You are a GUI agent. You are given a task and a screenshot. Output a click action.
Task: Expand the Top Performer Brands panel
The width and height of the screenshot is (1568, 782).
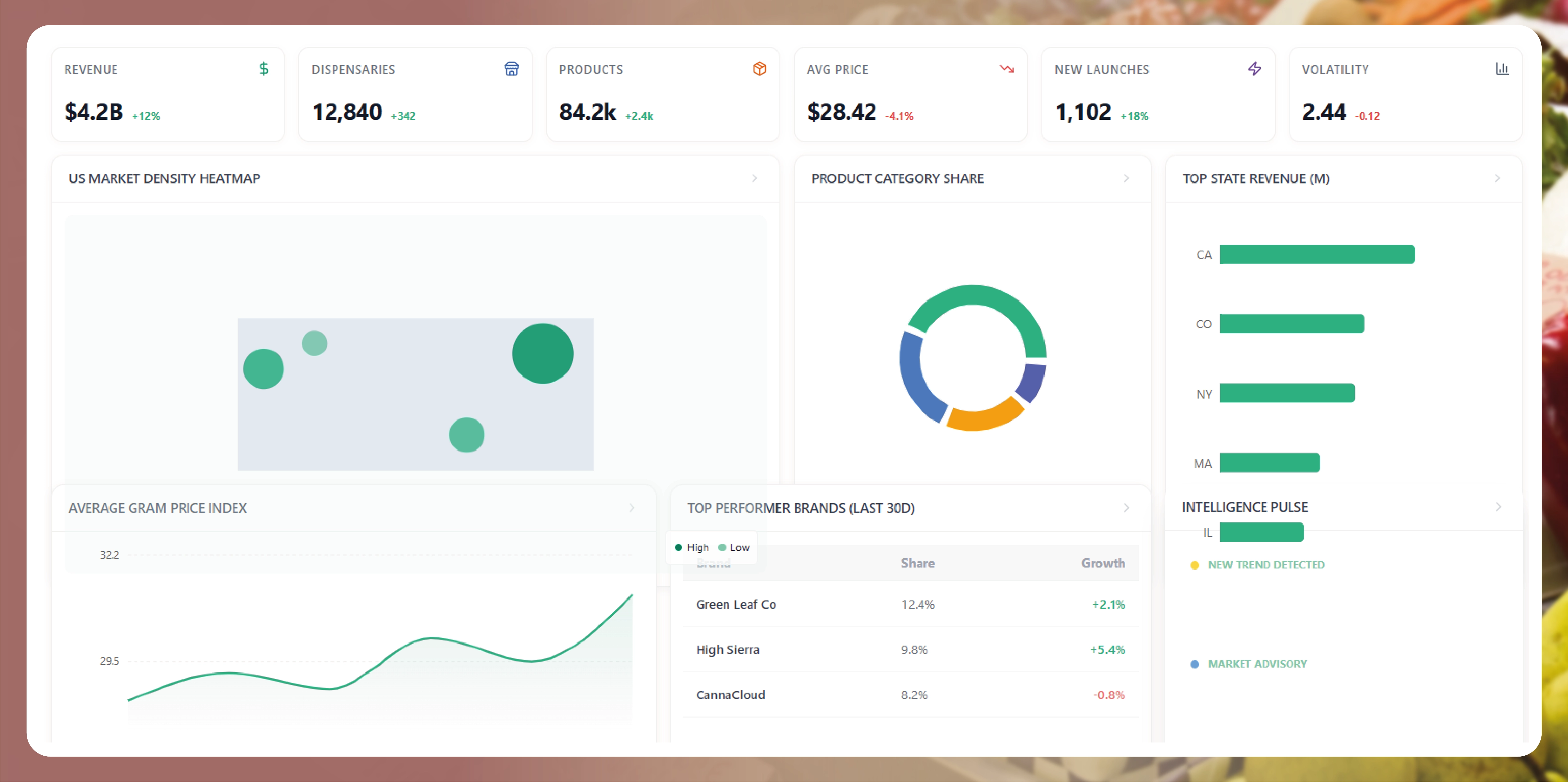(1127, 508)
